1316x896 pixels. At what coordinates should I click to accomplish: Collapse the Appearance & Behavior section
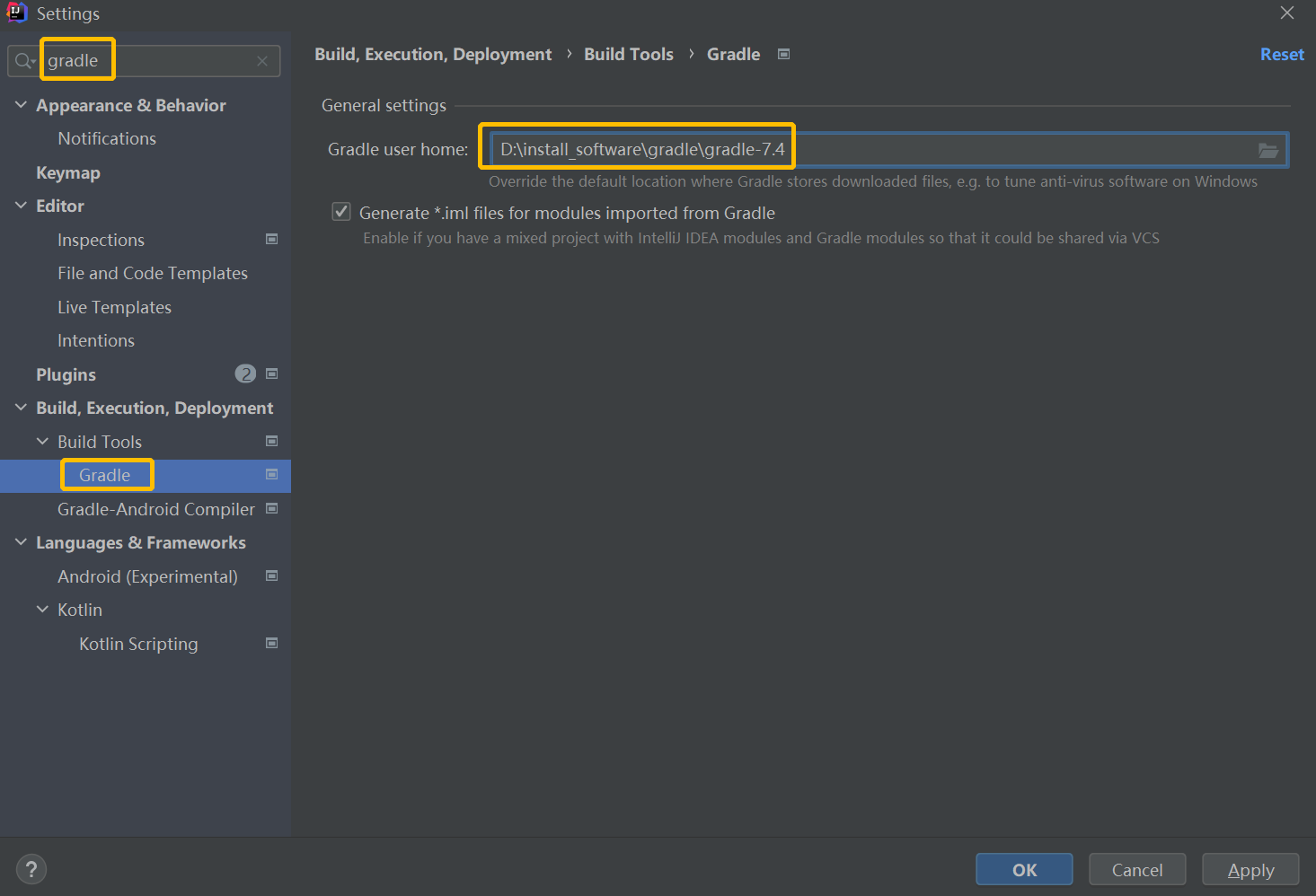coord(21,105)
